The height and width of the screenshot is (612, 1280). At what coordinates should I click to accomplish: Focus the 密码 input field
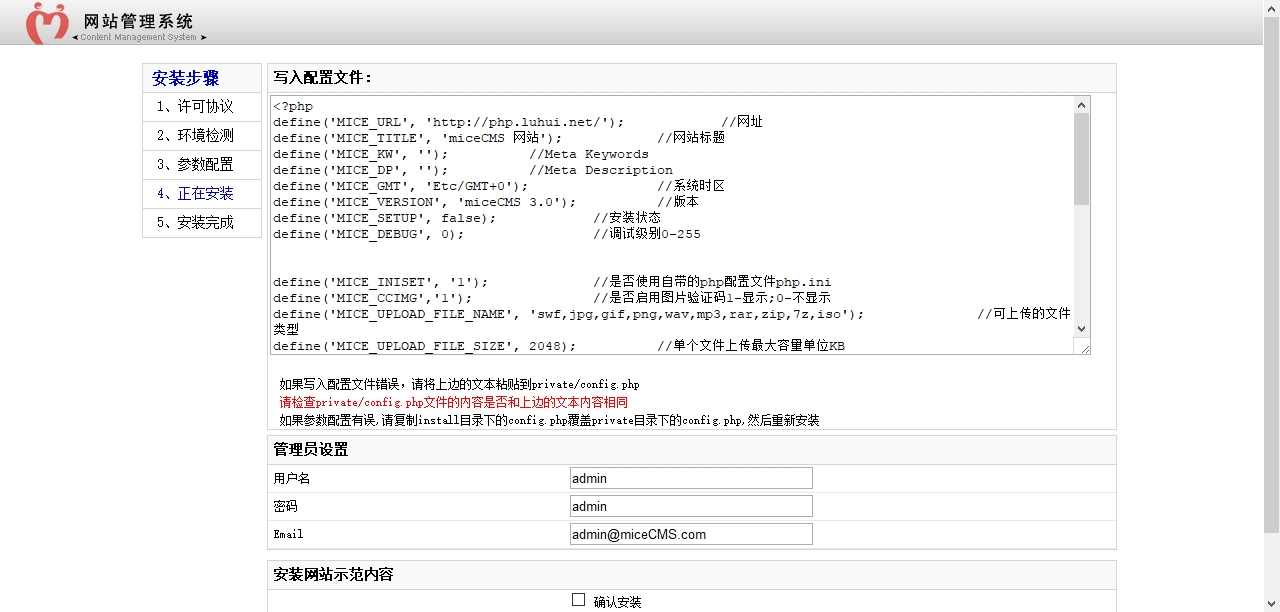[691, 506]
